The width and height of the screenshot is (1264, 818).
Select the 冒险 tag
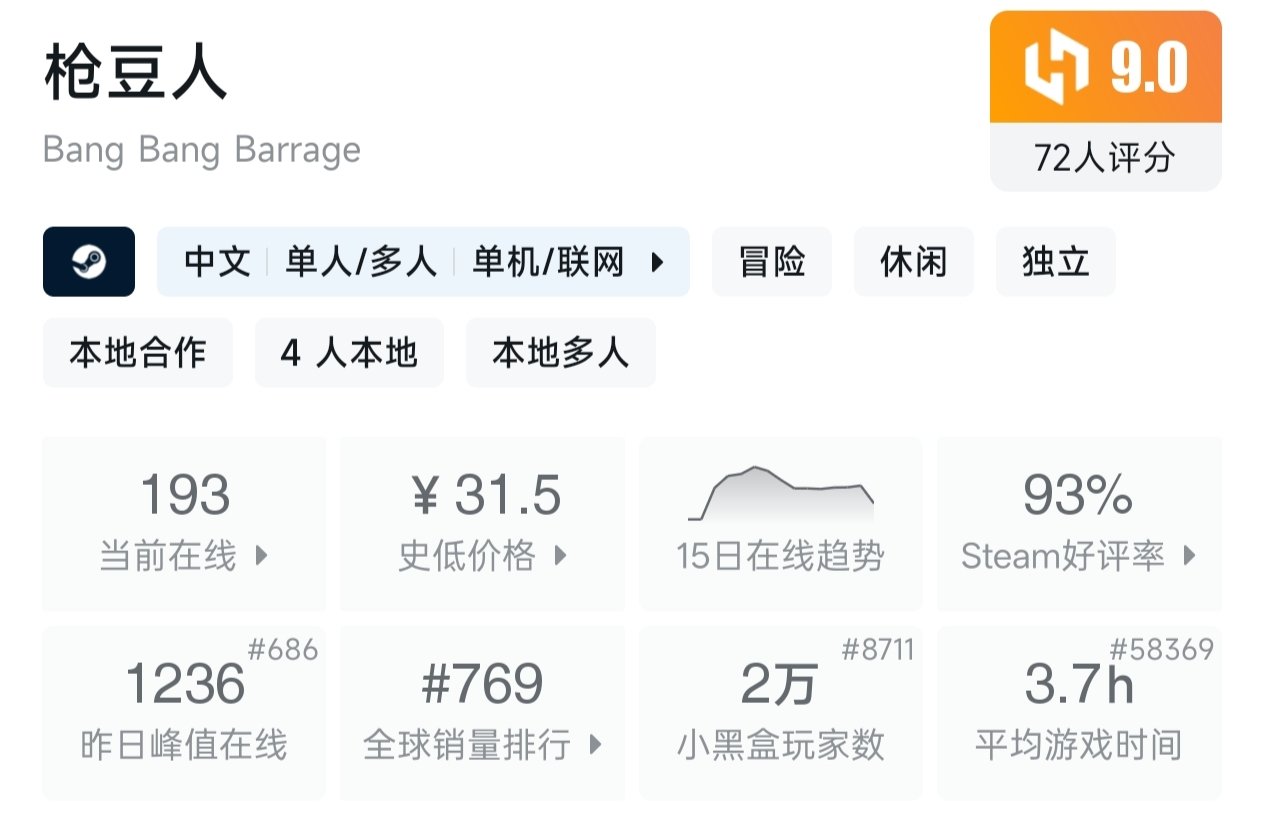pyautogui.click(x=771, y=262)
